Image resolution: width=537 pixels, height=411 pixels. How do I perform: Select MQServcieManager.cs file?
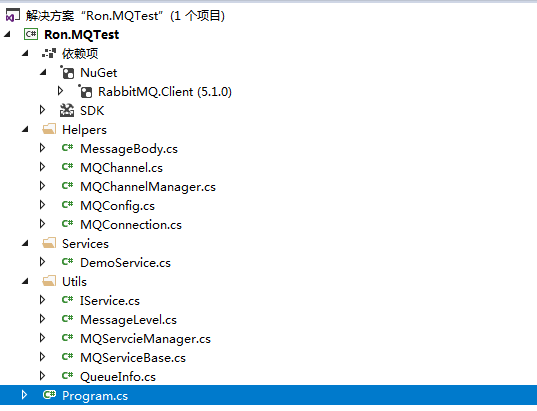145,339
